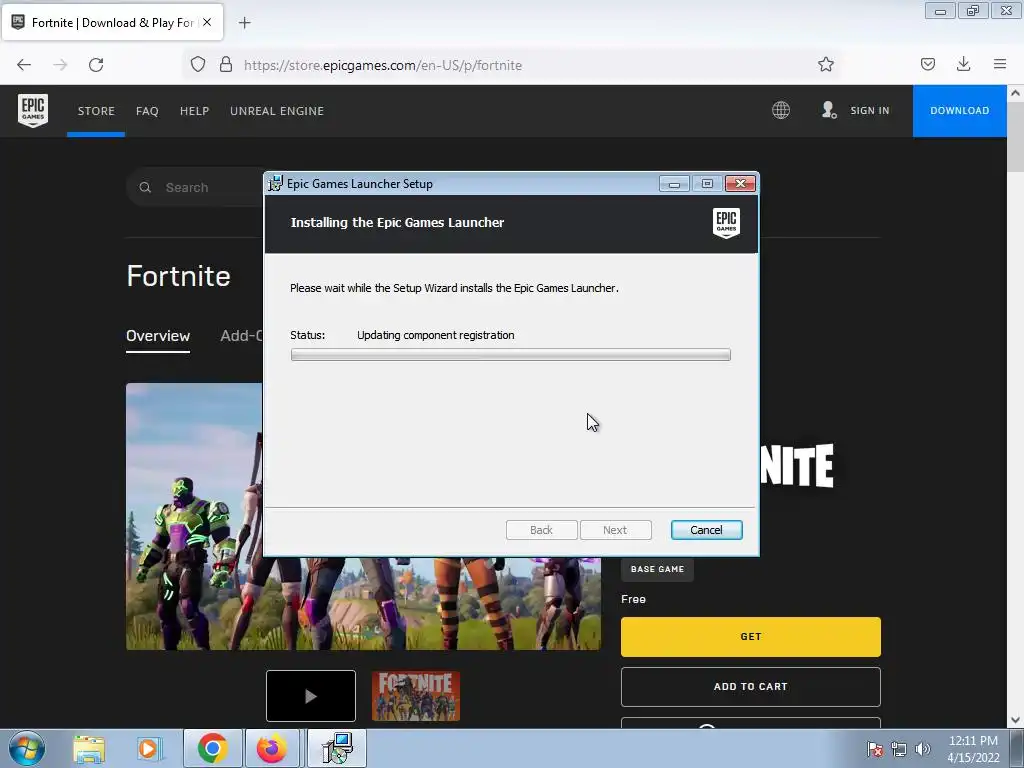The height and width of the screenshot is (768, 1024).
Task: Launch the media player taskbar icon
Action: (x=150, y=749)
